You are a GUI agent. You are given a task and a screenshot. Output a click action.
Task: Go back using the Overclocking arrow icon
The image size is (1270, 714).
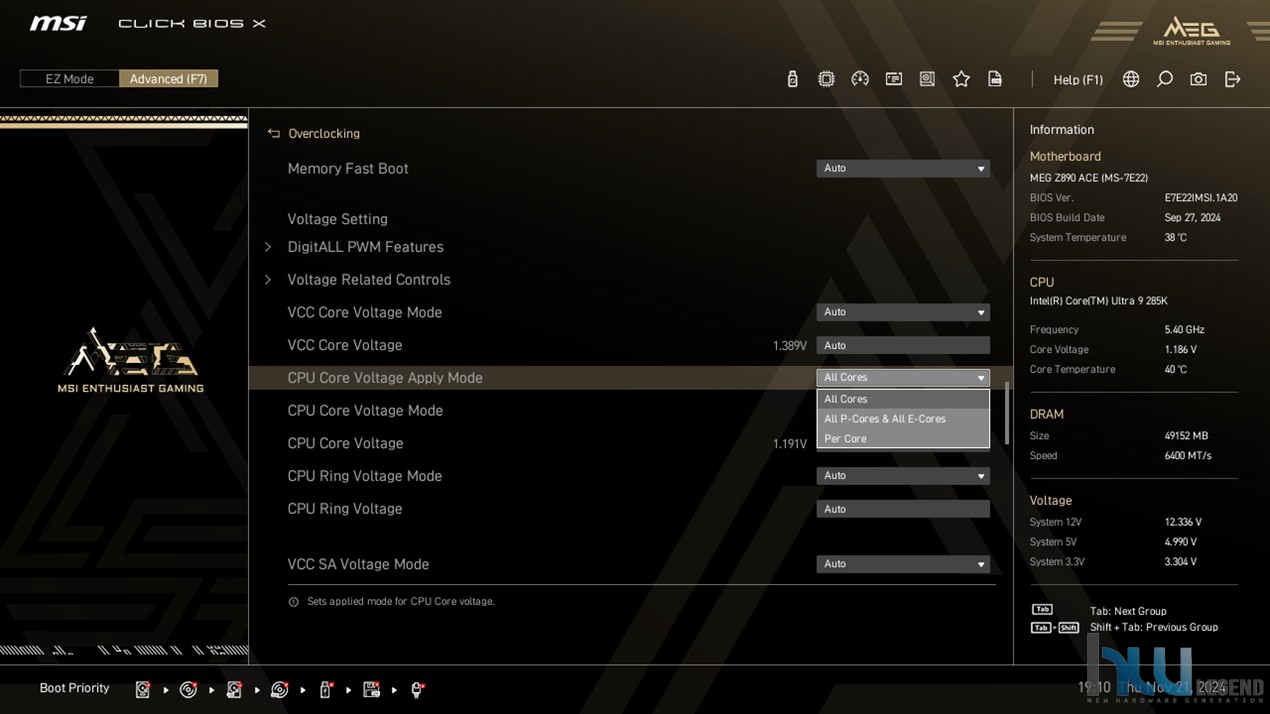pos(273,133)
